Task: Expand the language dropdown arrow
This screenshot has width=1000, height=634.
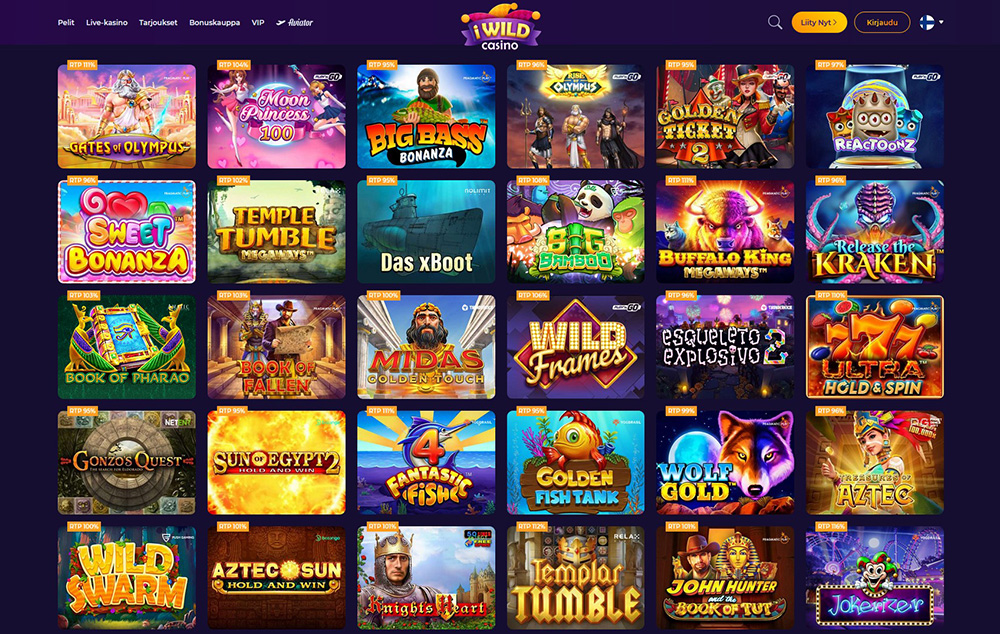Action: pyautogui.click(x=941, y=22)
